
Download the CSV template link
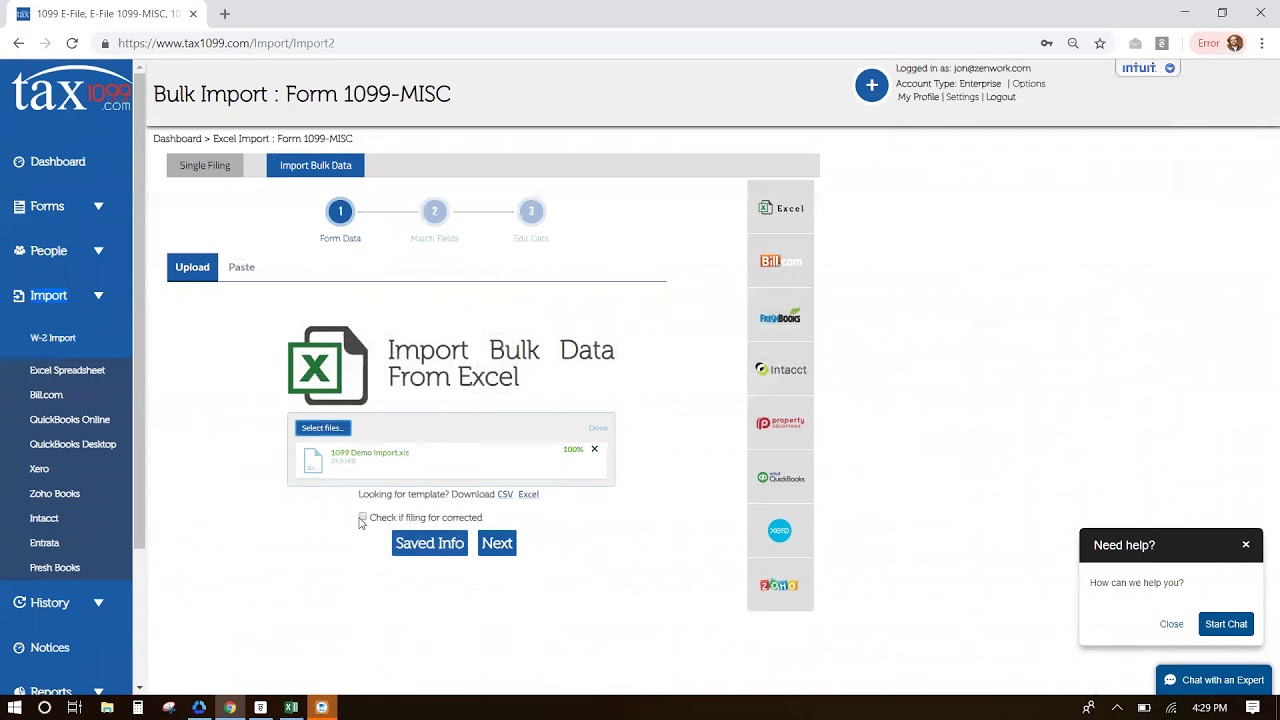pyautogui.click(x=505, y=494)
